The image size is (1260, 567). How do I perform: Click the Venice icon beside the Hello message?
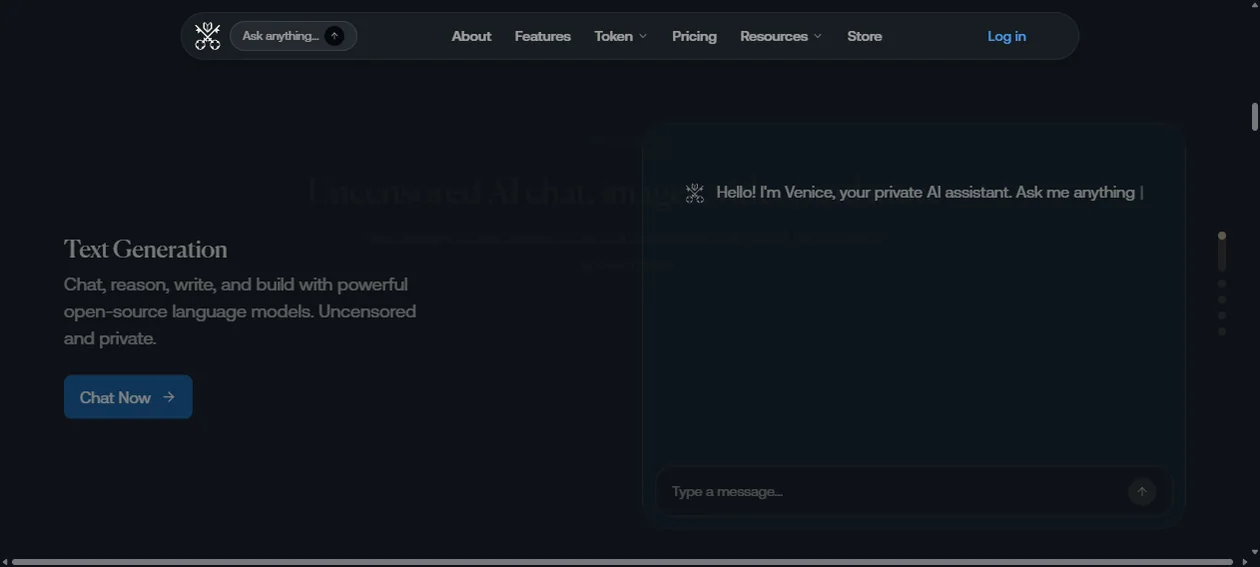pos(695,193)
